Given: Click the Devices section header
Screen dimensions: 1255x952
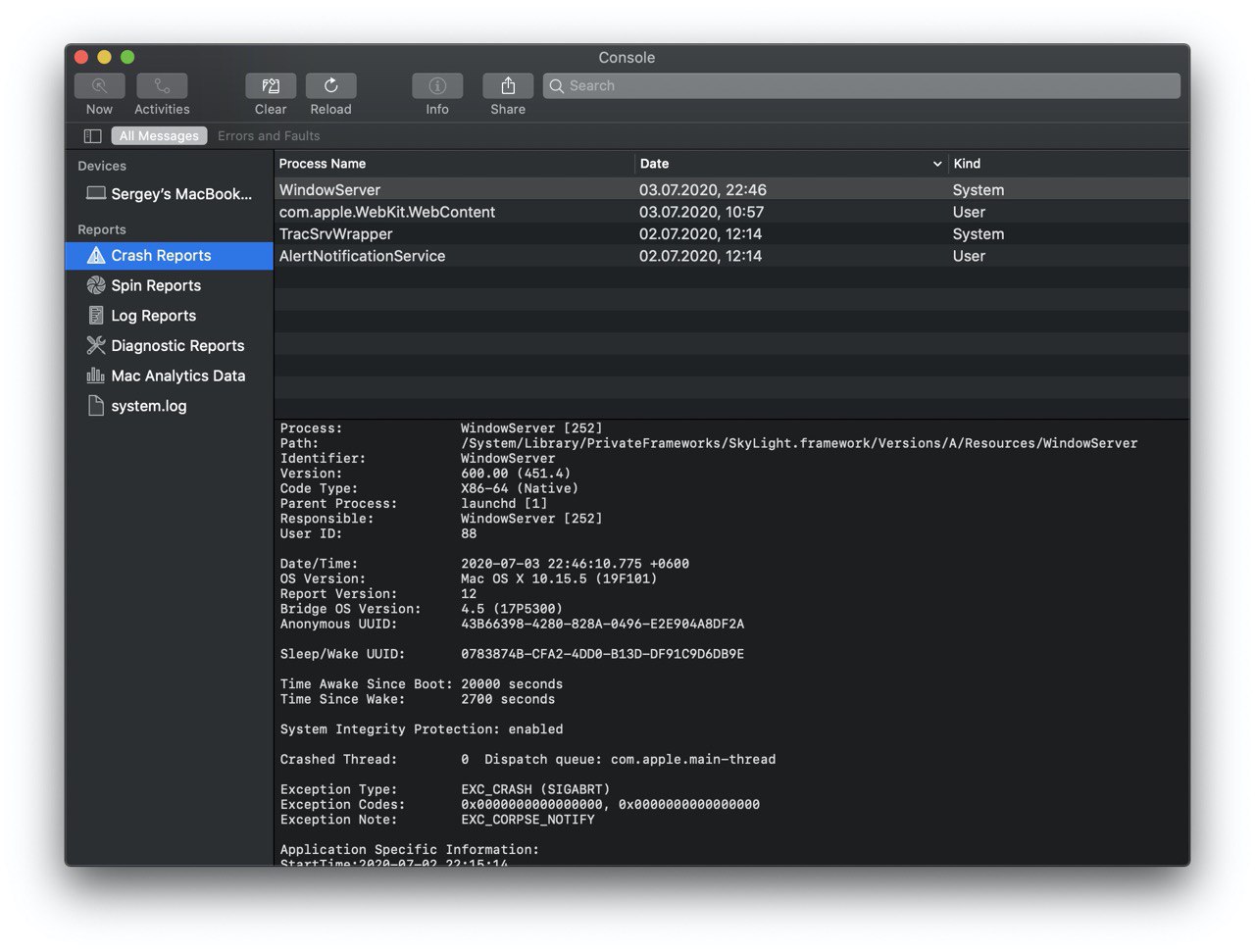Looking at the screenshot, I should (x=102, y=167).
